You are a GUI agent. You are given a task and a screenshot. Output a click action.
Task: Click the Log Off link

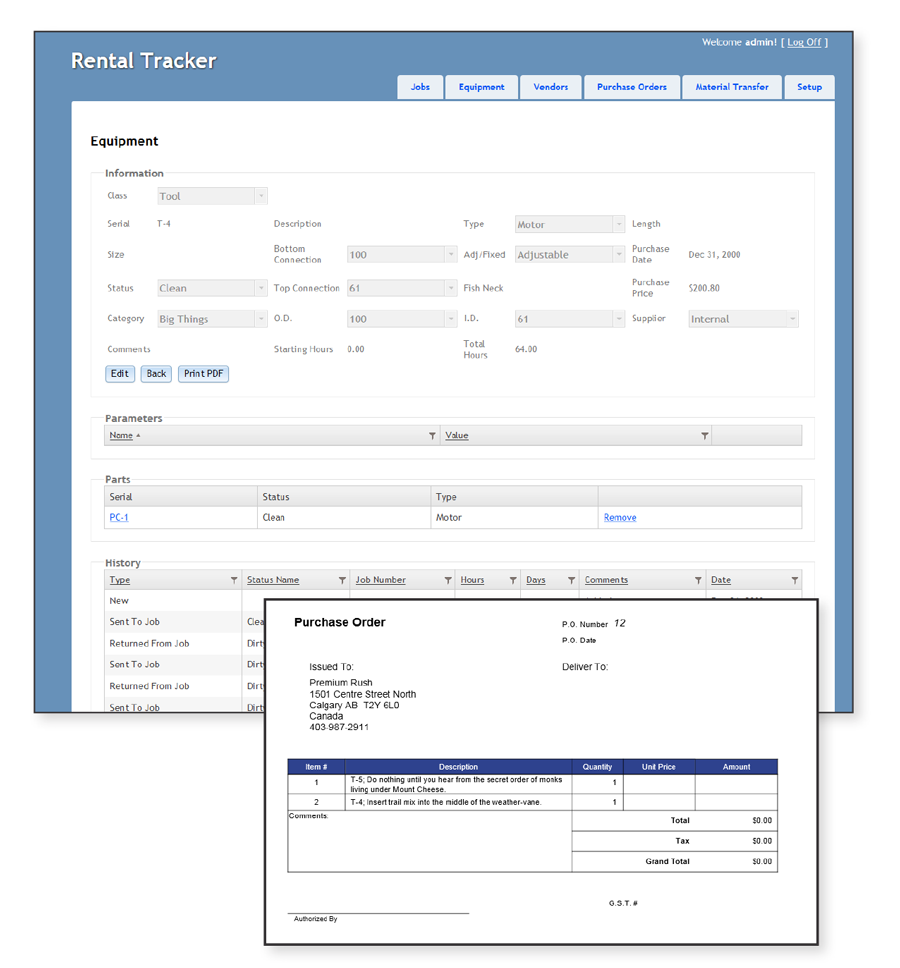(x=804, y=43)
